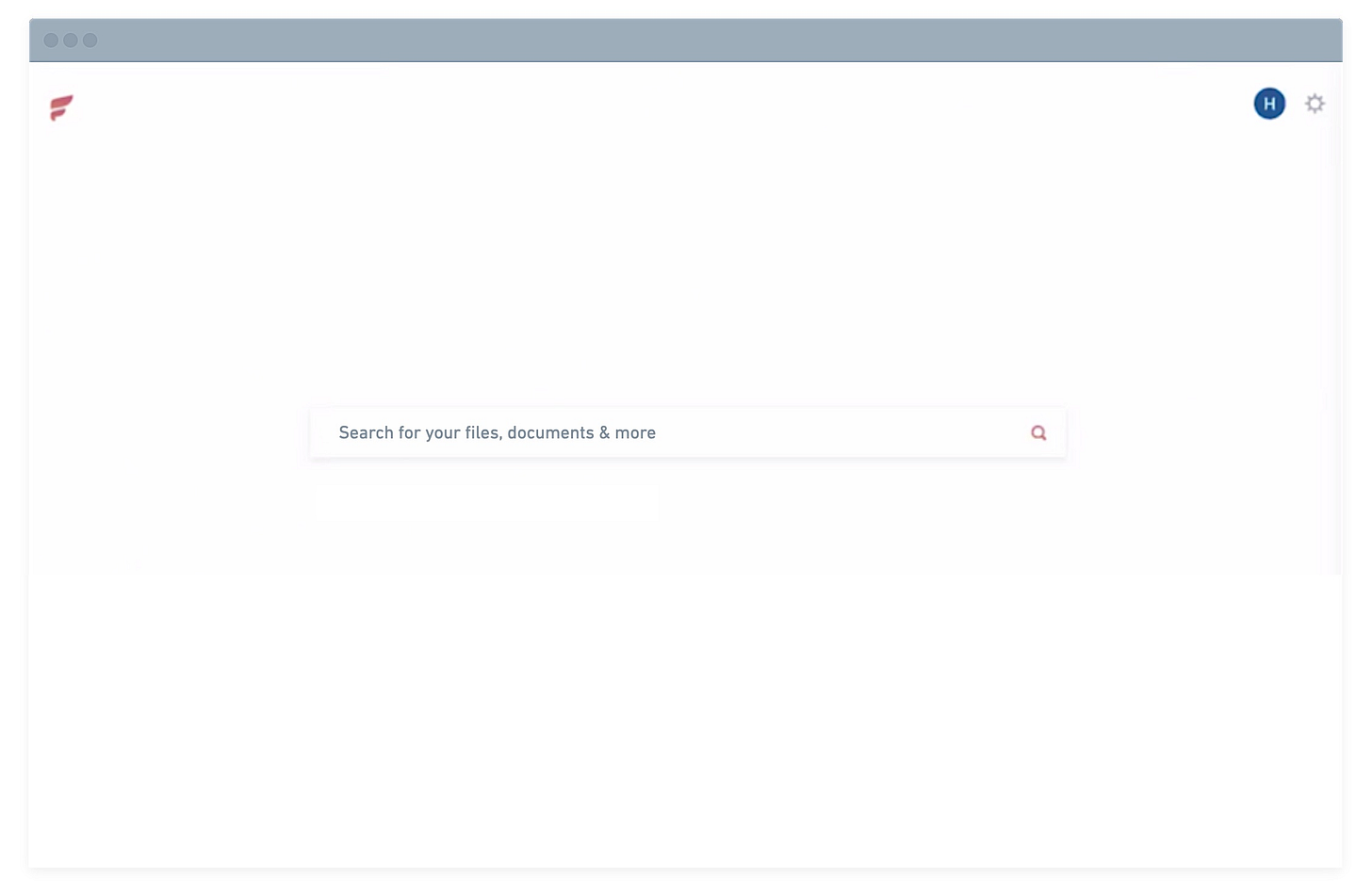Click the magnifier search icon
Screen dimensions: 1372x894
click(x=1038, y=432)
